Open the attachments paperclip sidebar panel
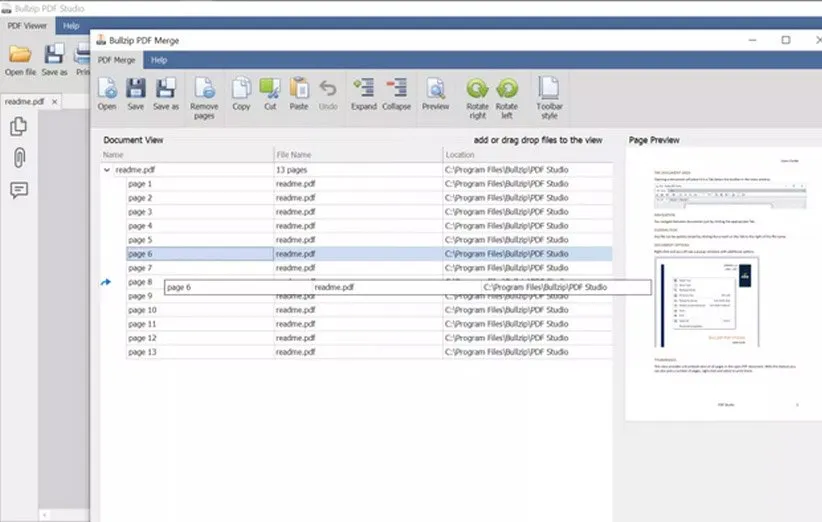Screen dimensions: 822x522 18,157
